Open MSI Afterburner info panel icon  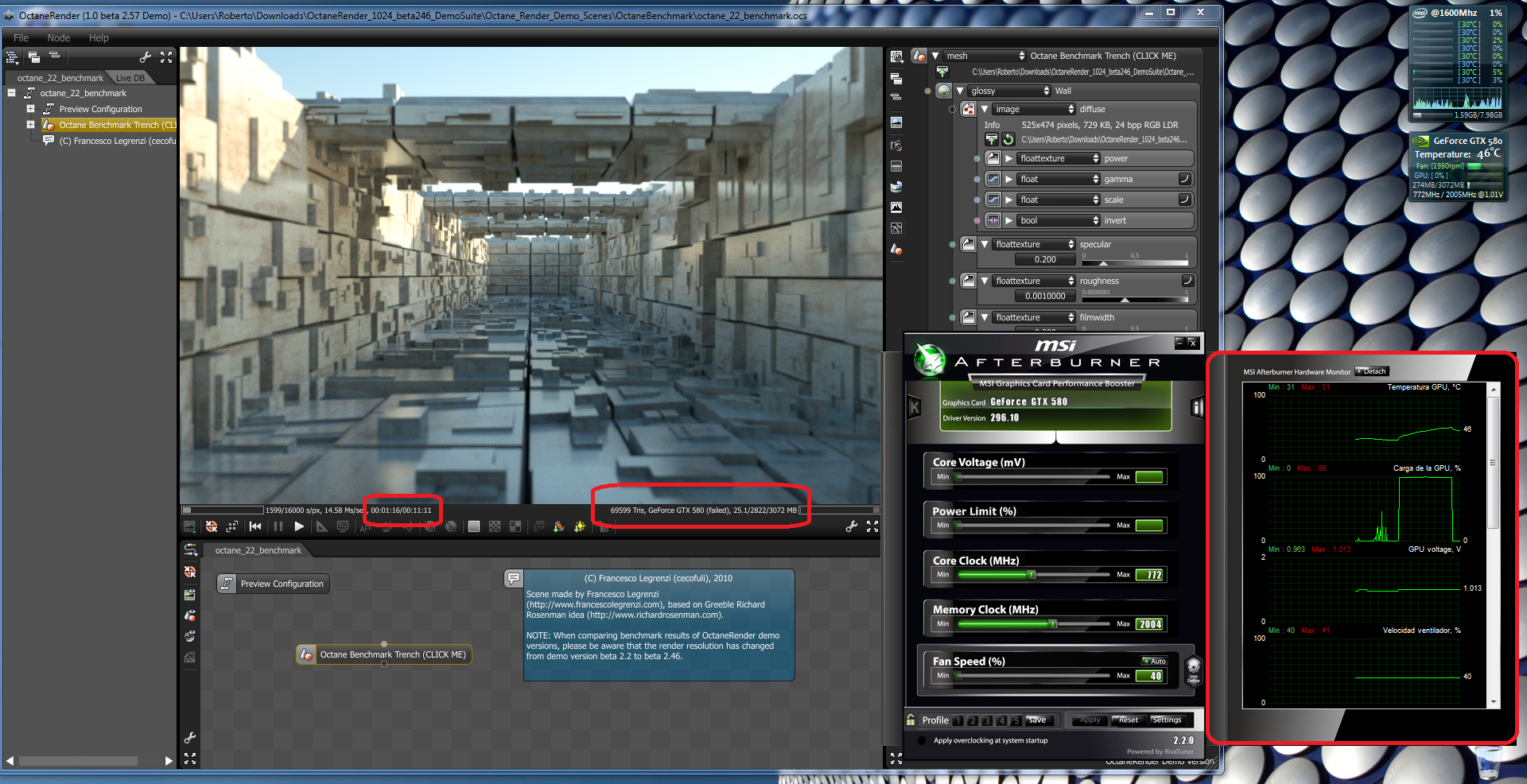click(1196, 408)
